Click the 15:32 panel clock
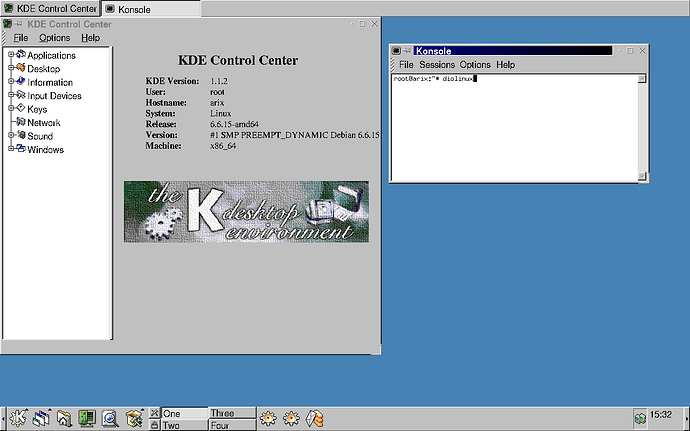The height and width of the screenshot is (431, 690). [x=661, y=415]
